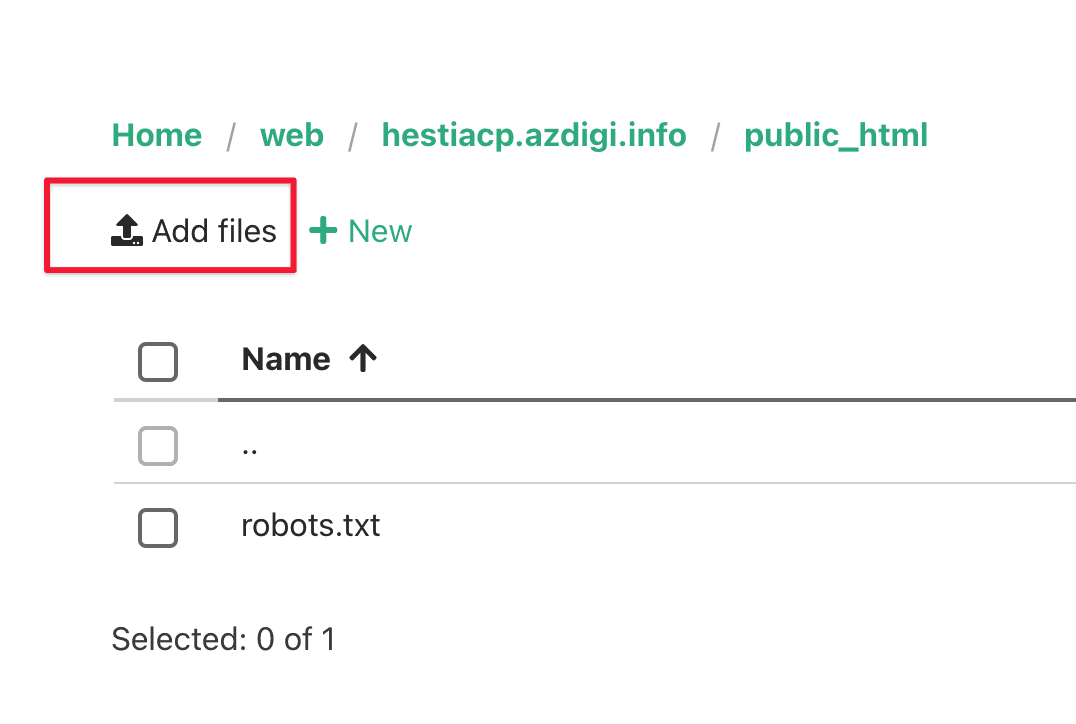The image size is (1076, 724).
Task: Click the sort arrow beside Name
Action: click(363, 358)
